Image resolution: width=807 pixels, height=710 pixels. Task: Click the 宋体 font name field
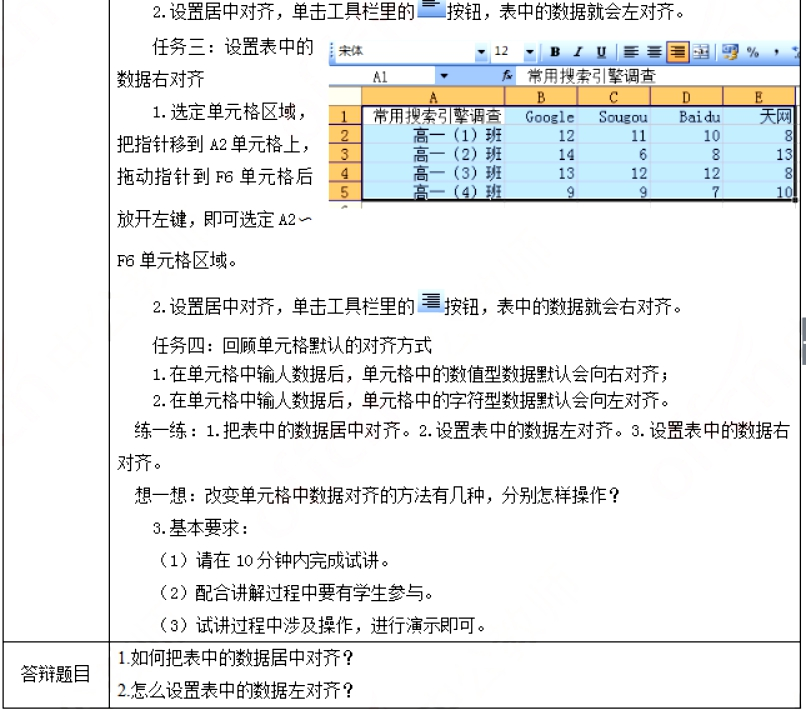pyautogui.click(x=406, y=51)
